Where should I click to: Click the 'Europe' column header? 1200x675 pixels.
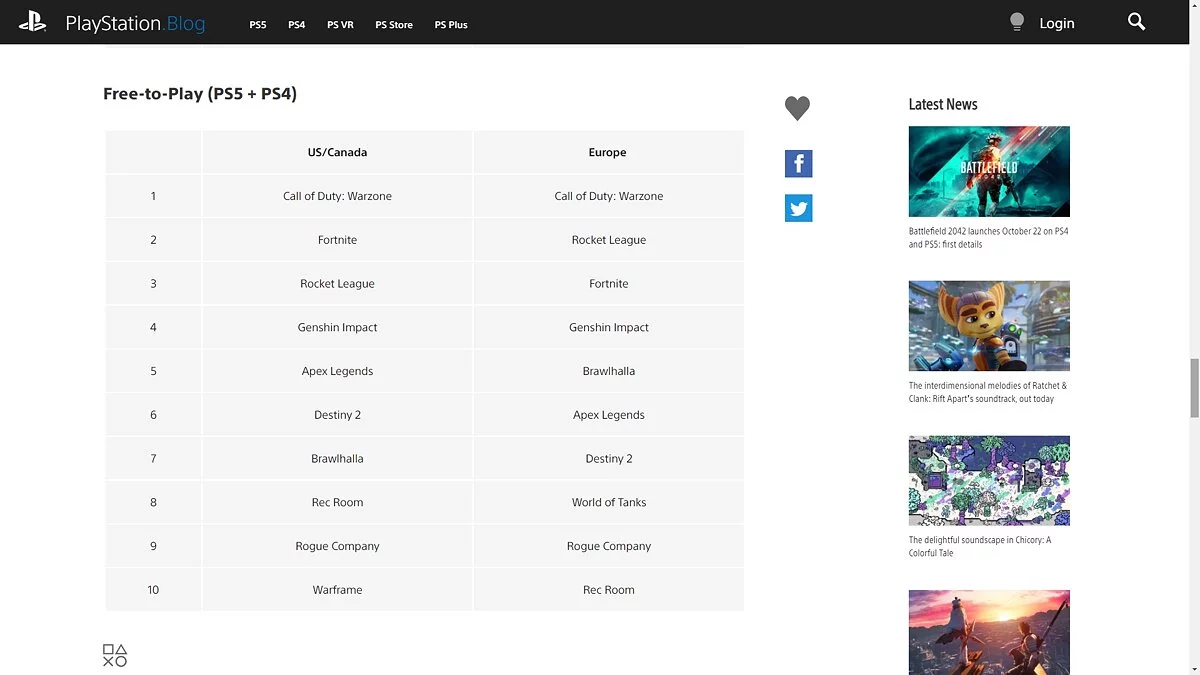pos(608,152)
